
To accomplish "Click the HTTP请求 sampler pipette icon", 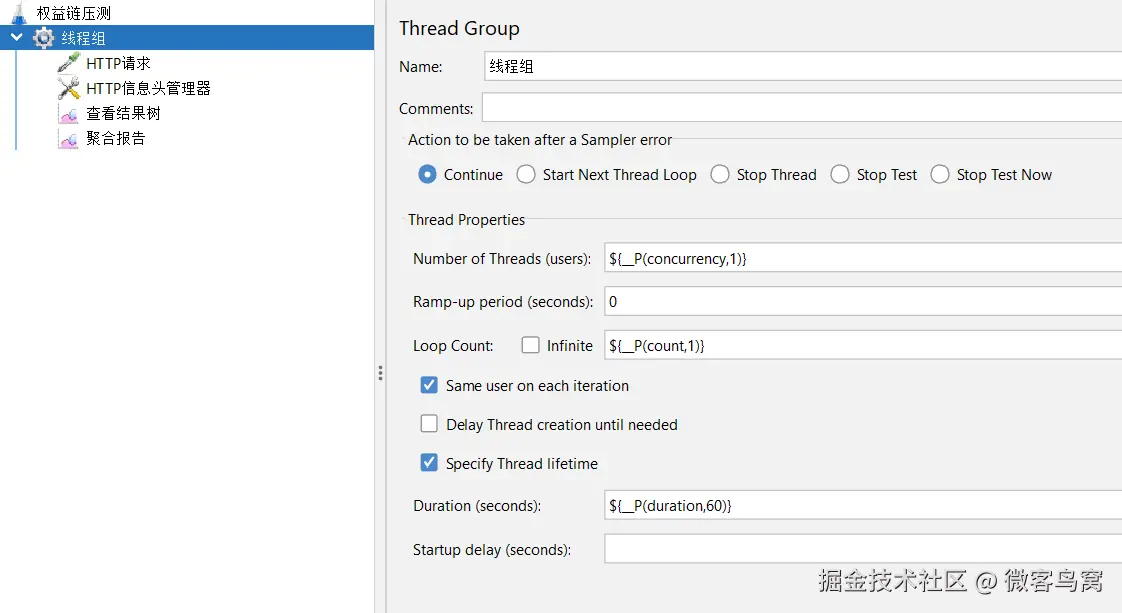I will click(68, 63).
